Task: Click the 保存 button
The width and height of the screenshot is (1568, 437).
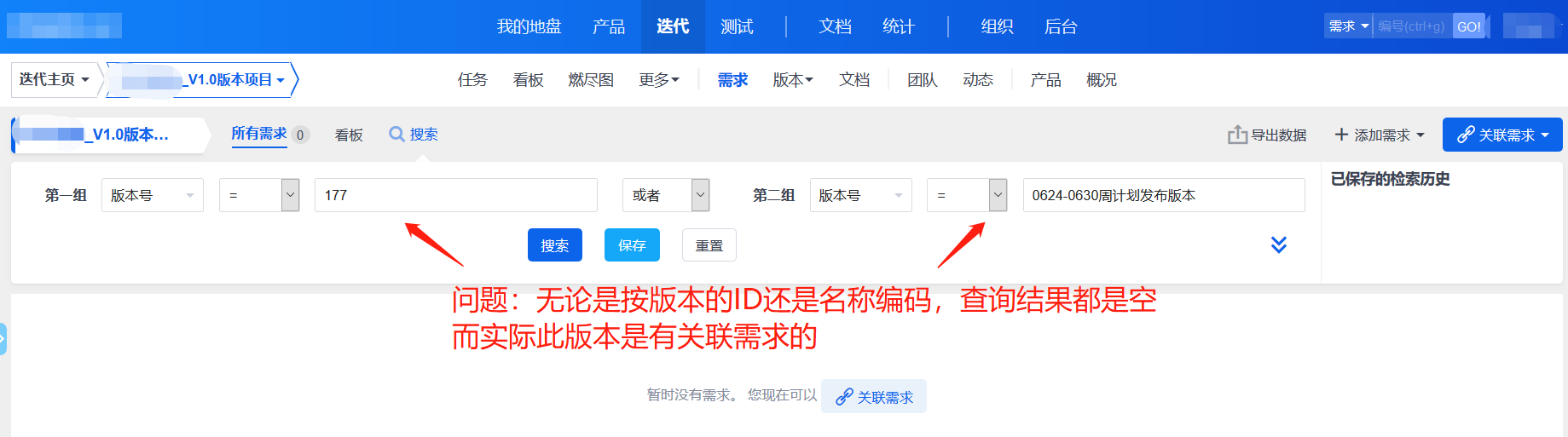Action: click(632, 245)
